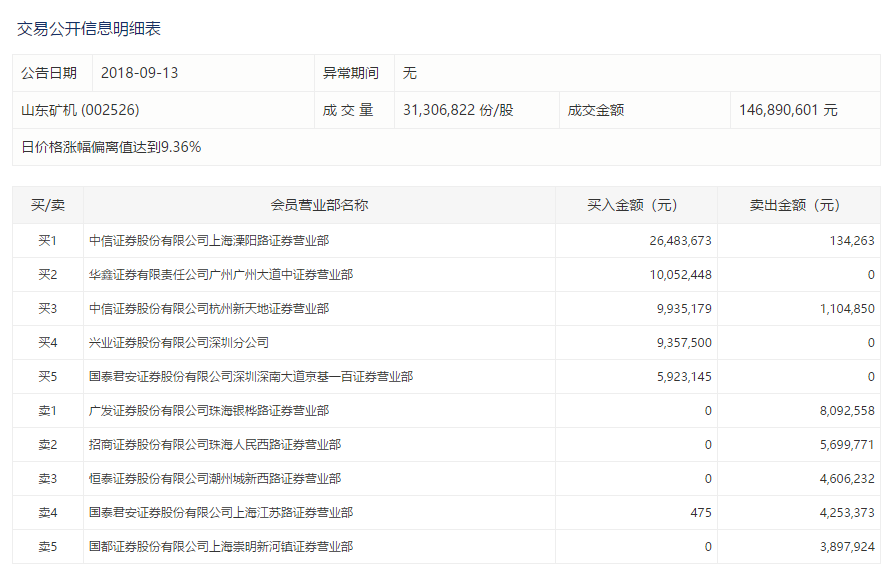Select the announcement date 2018-09-13
The width and height of the screenshot is (895, 576).
click(x=139, y=73)
